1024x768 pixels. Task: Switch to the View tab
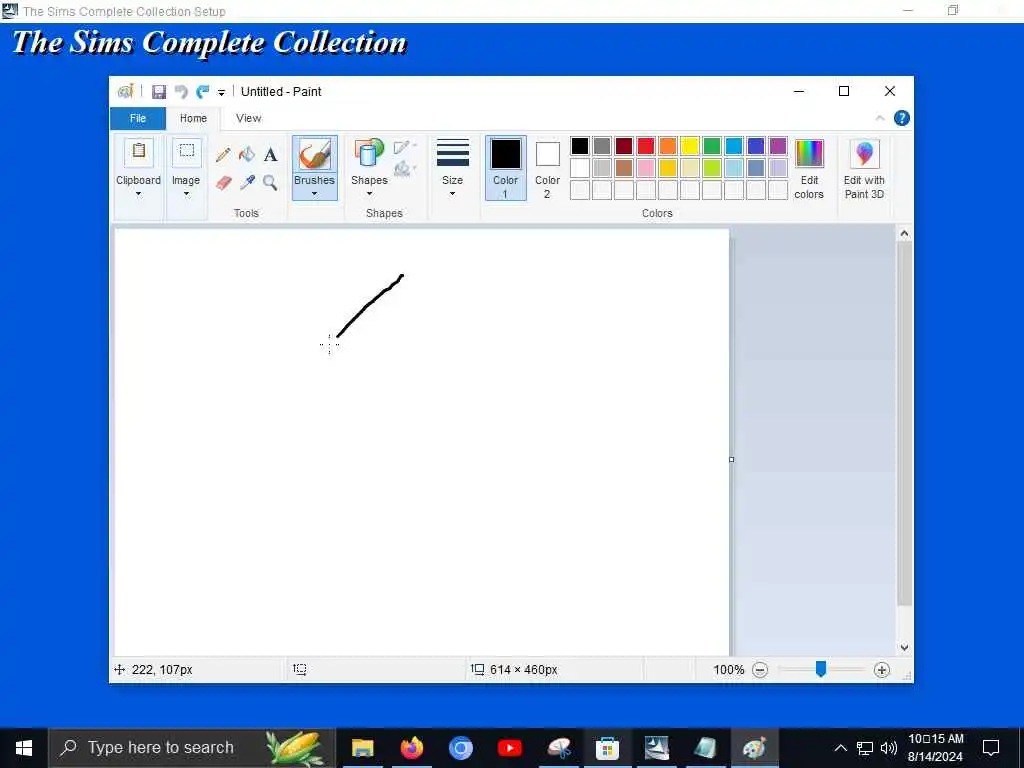tap(249, 118)
